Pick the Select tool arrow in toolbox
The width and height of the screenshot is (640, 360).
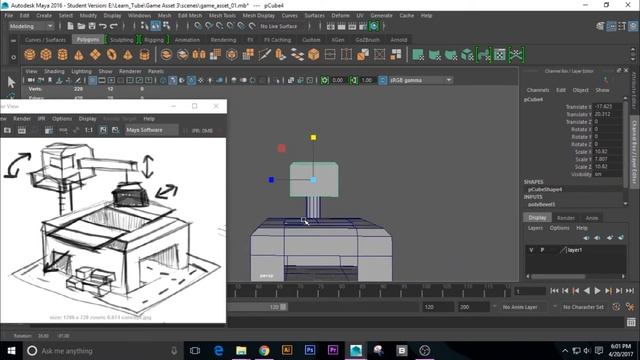point(11,82)
